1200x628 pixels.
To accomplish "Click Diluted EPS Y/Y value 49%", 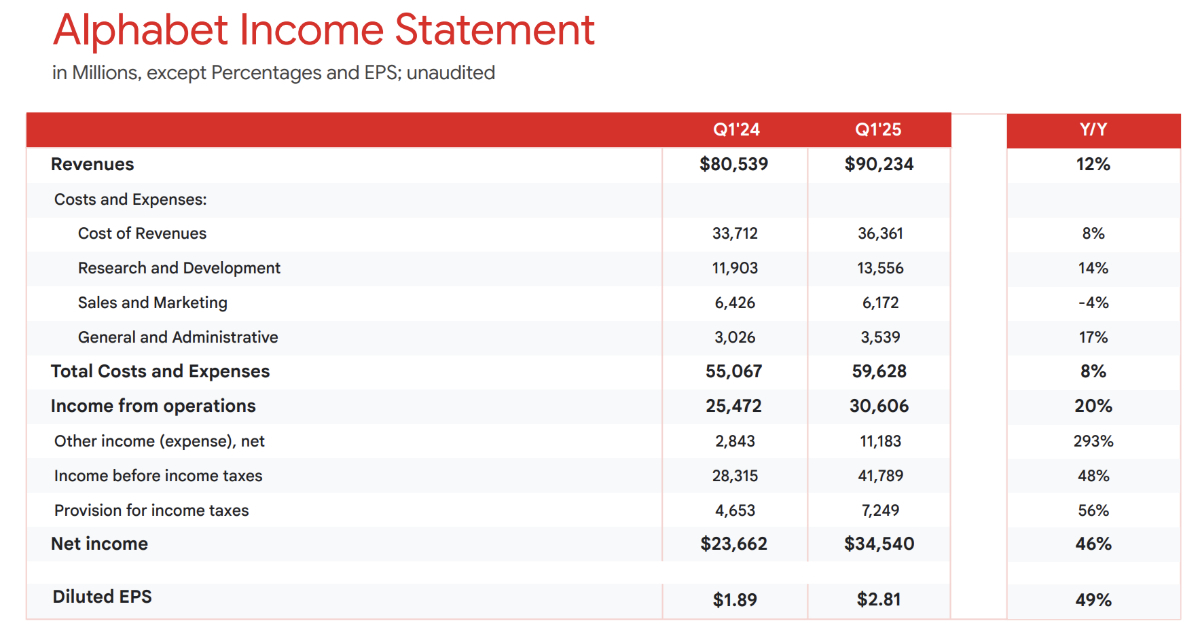I will [1093, 600].
